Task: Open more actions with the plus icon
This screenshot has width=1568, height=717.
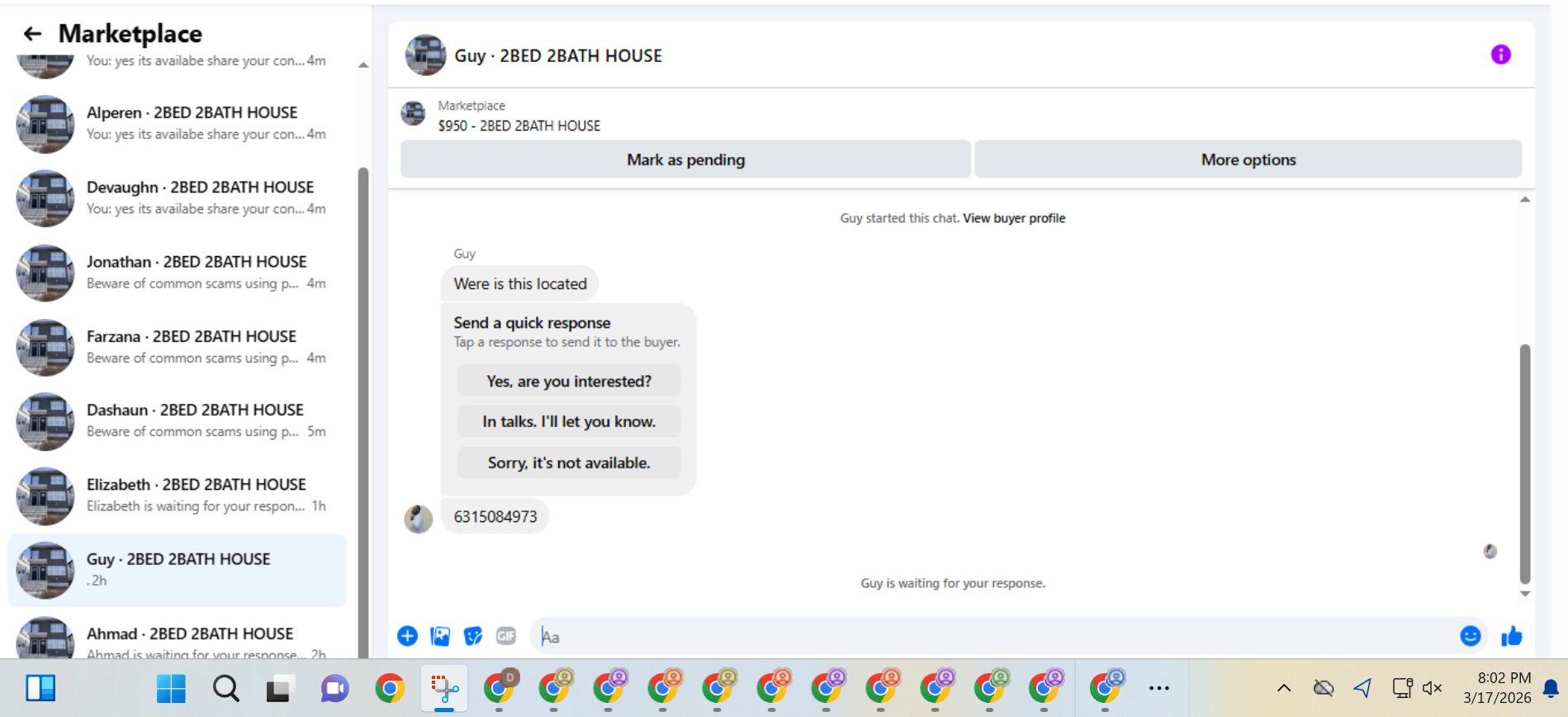Action: (x=407, y=636)
